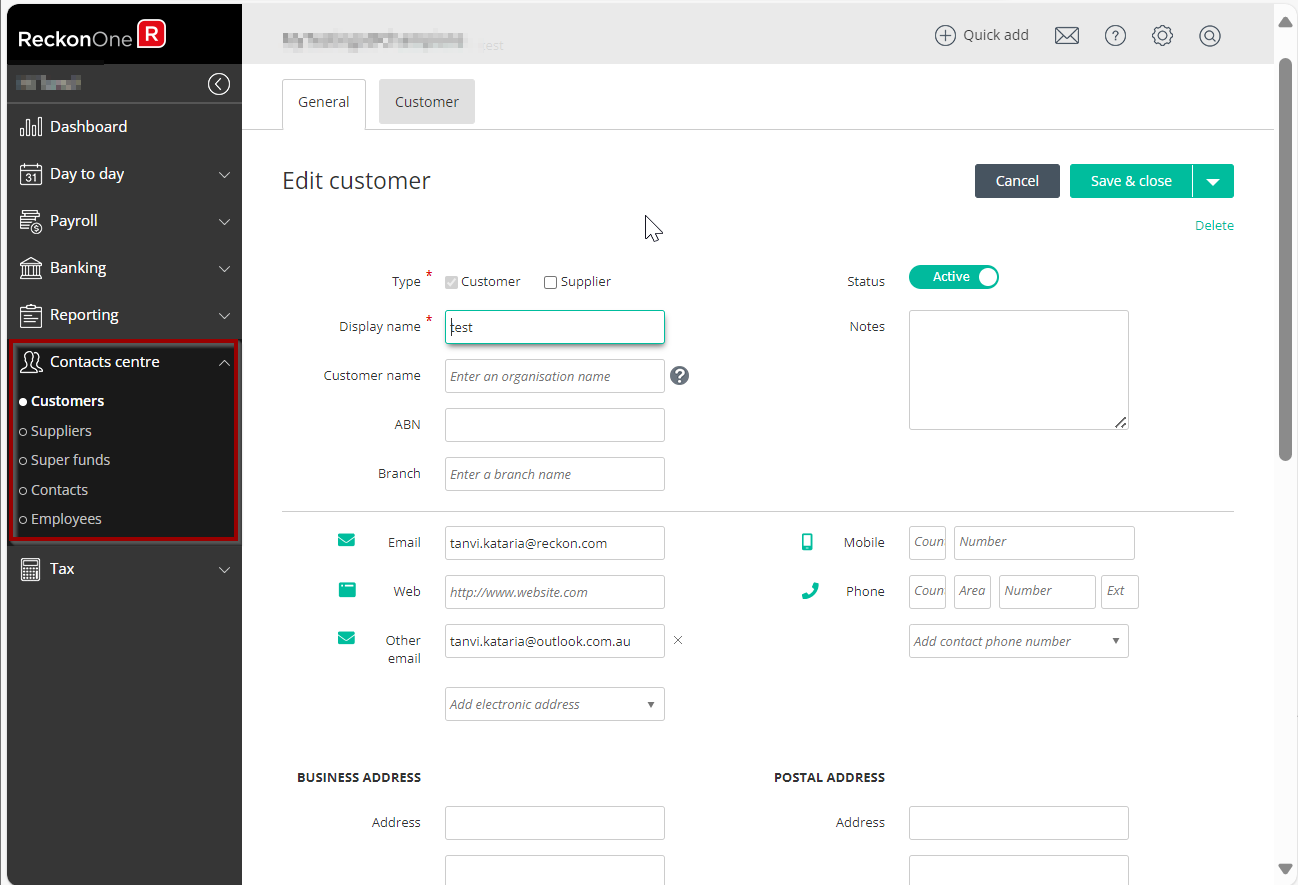Viewport: 1298px width, 885px height.
Task: Expand the Banking menu chevron
Action: [224, 269]
